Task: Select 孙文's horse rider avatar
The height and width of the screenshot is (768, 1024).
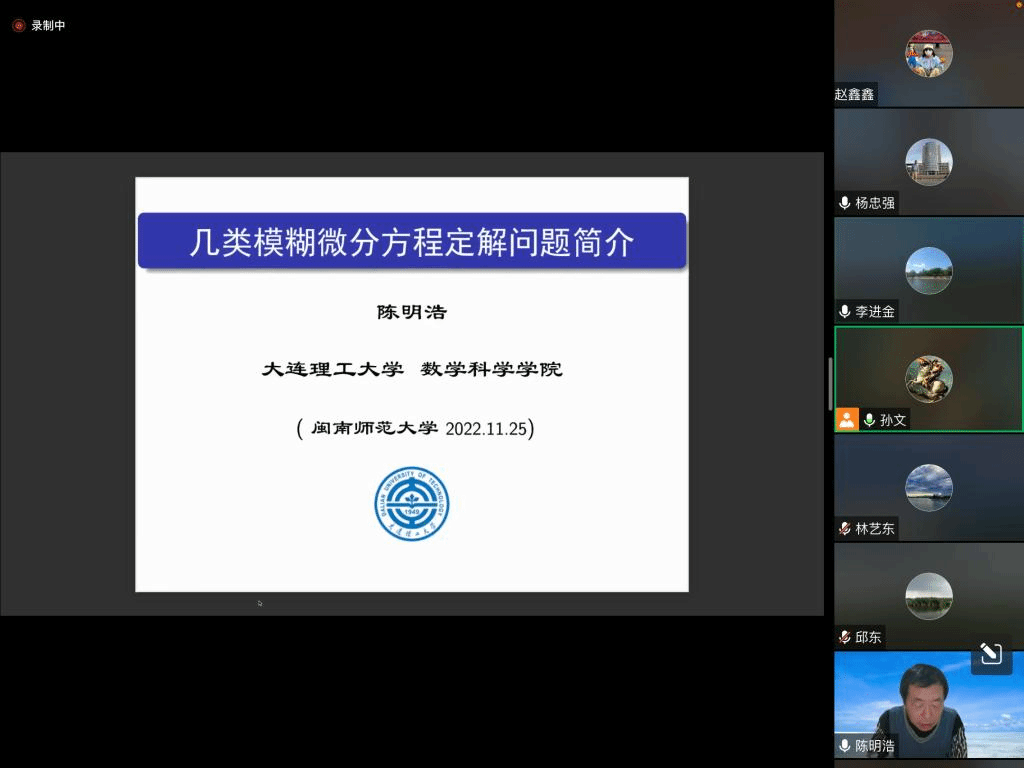Action: pos(928,379)
